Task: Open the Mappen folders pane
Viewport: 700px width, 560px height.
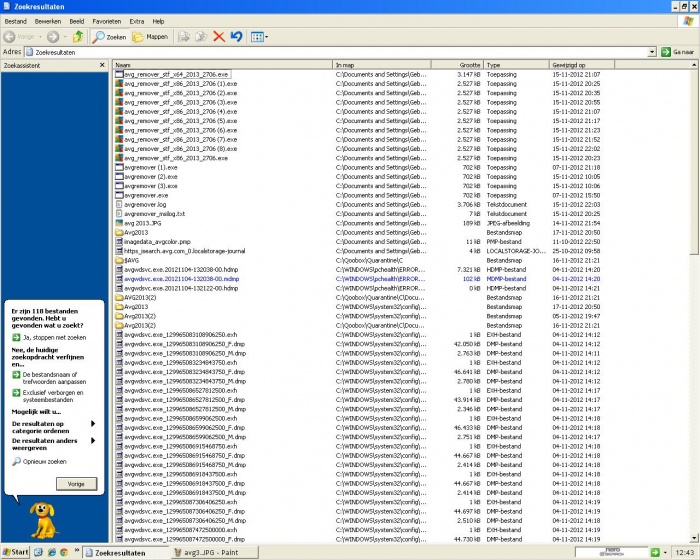Action: [151, 37]
